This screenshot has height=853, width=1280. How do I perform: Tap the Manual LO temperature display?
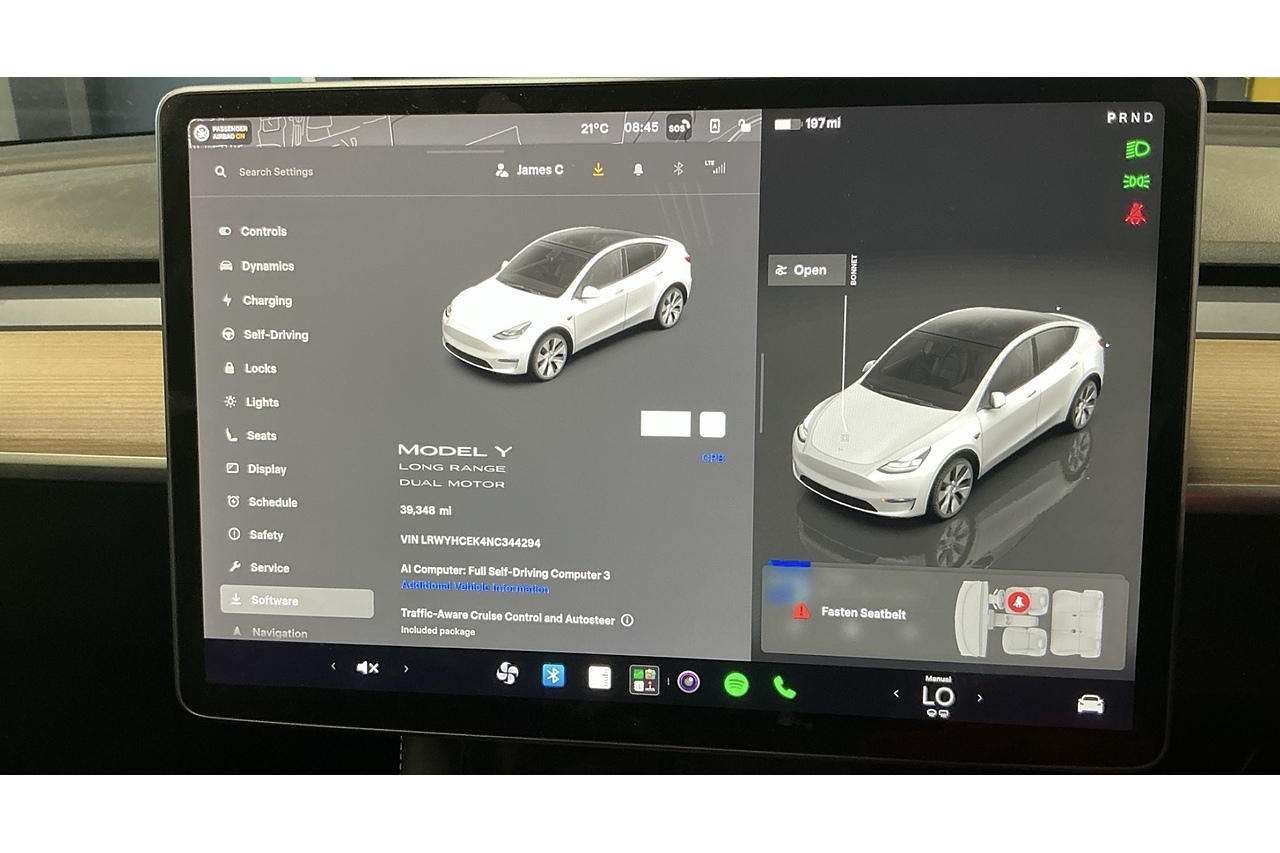click(938, 696)
